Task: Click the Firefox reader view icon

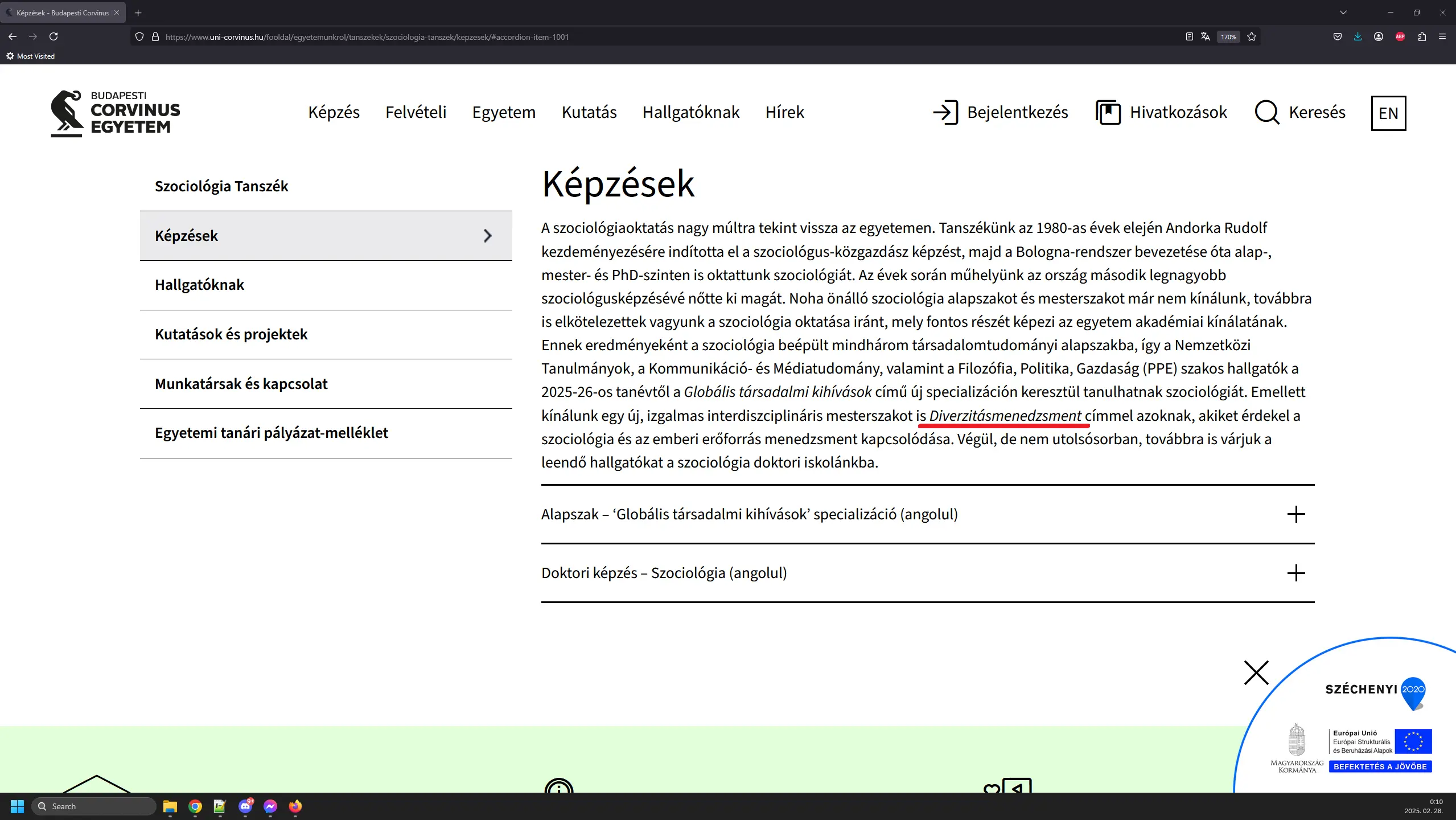Action: click(x=1189, y=37)
